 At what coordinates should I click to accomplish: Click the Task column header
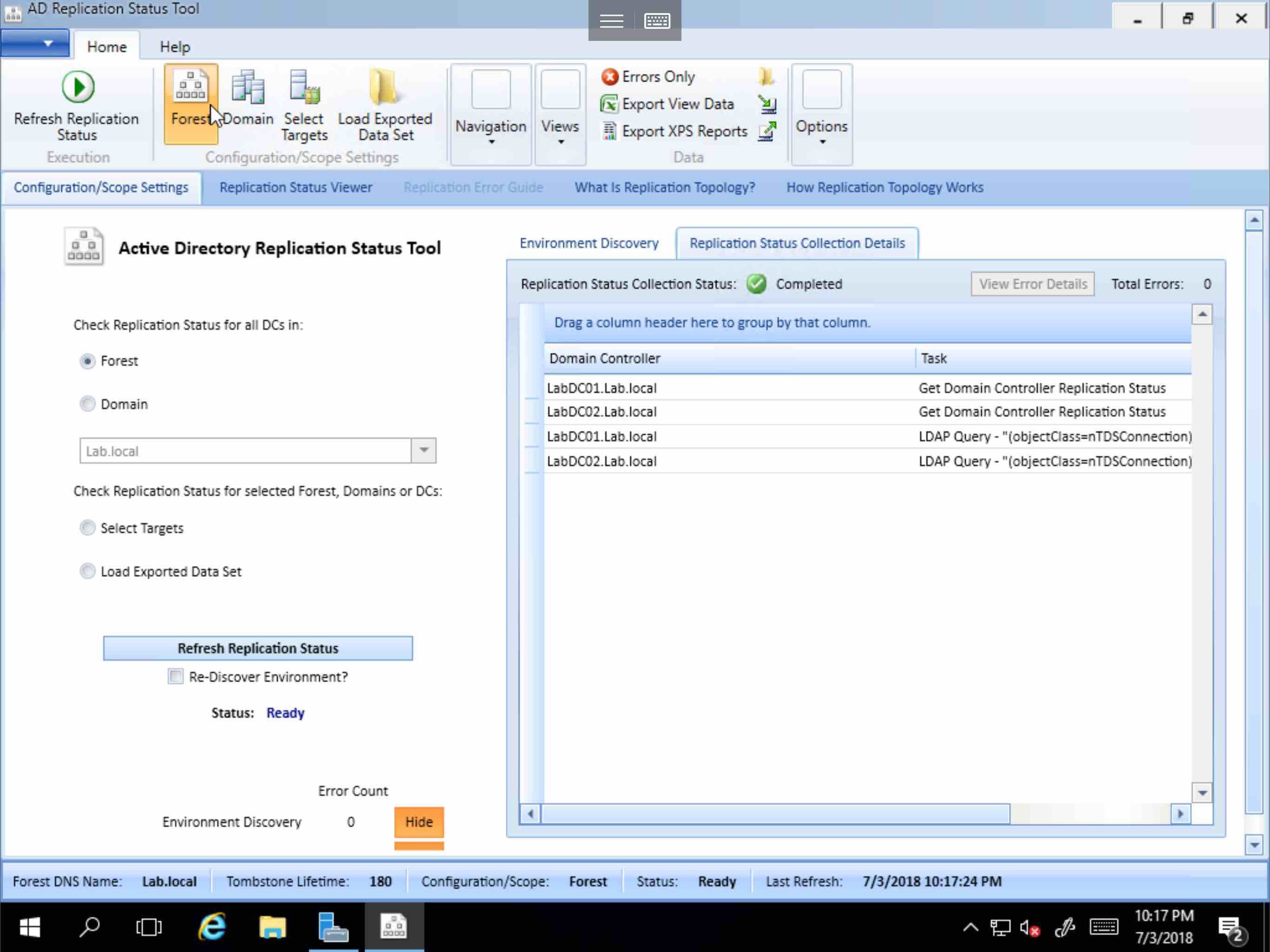click(1053, 358)
